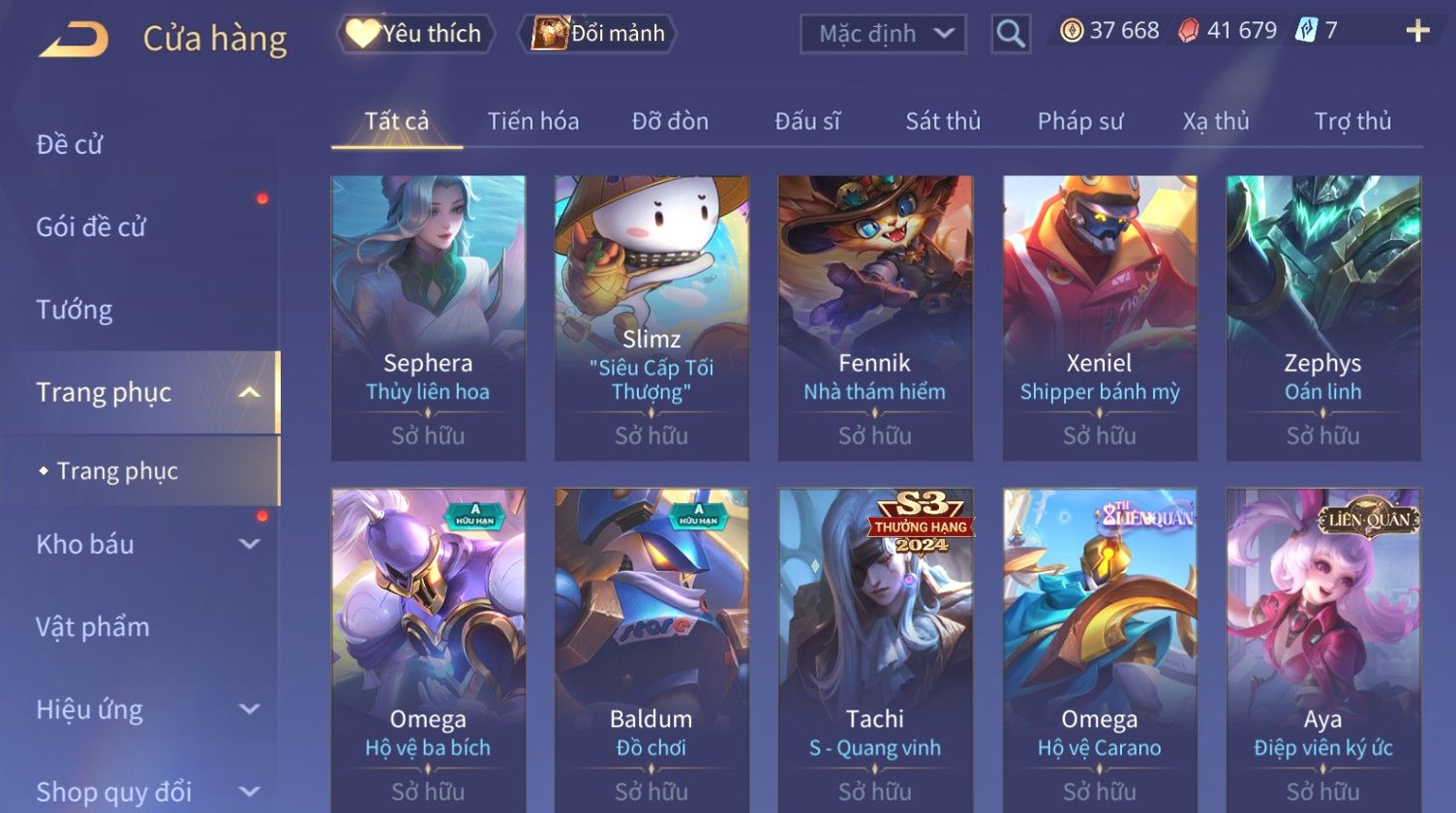Viewport: 1456px width, 813px height.
Task: Select the Tiến hóa tab
Action: point(533,121)
